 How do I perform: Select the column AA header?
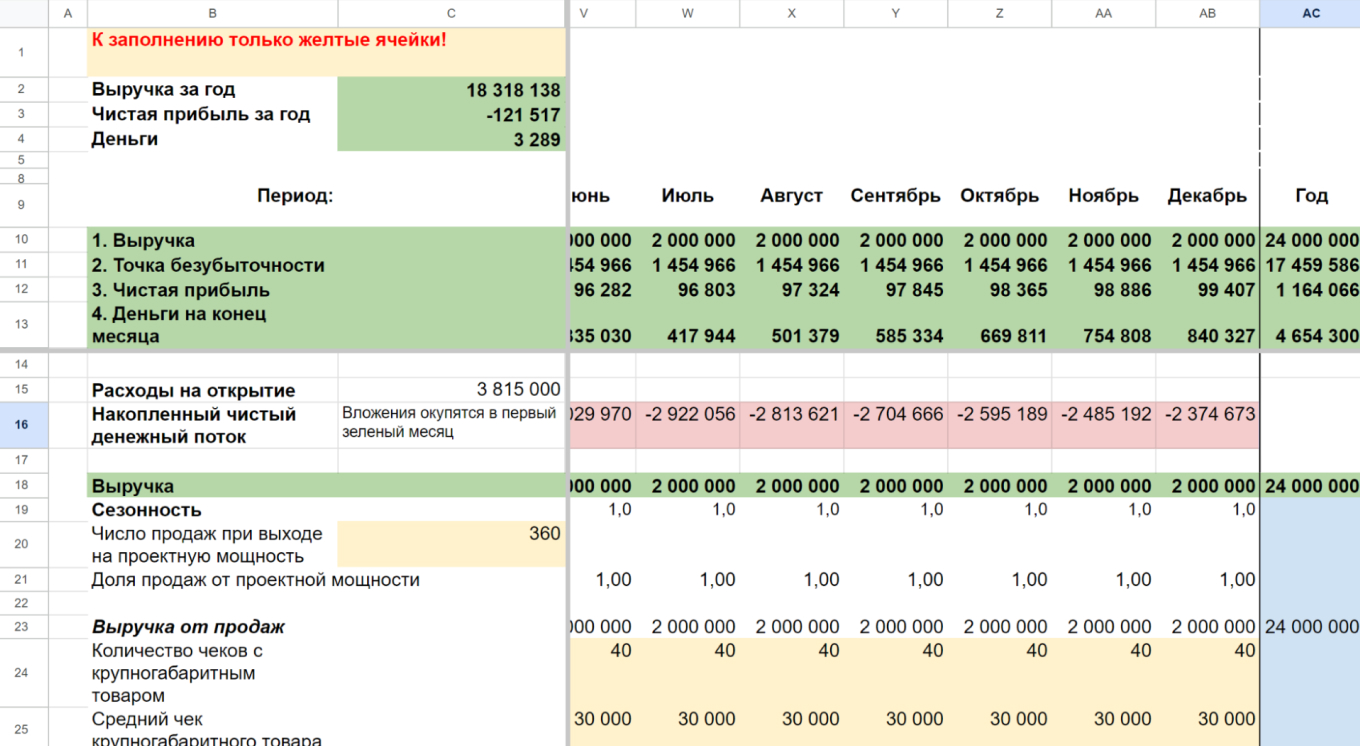pyautogui.click(x=1103, y=13)
